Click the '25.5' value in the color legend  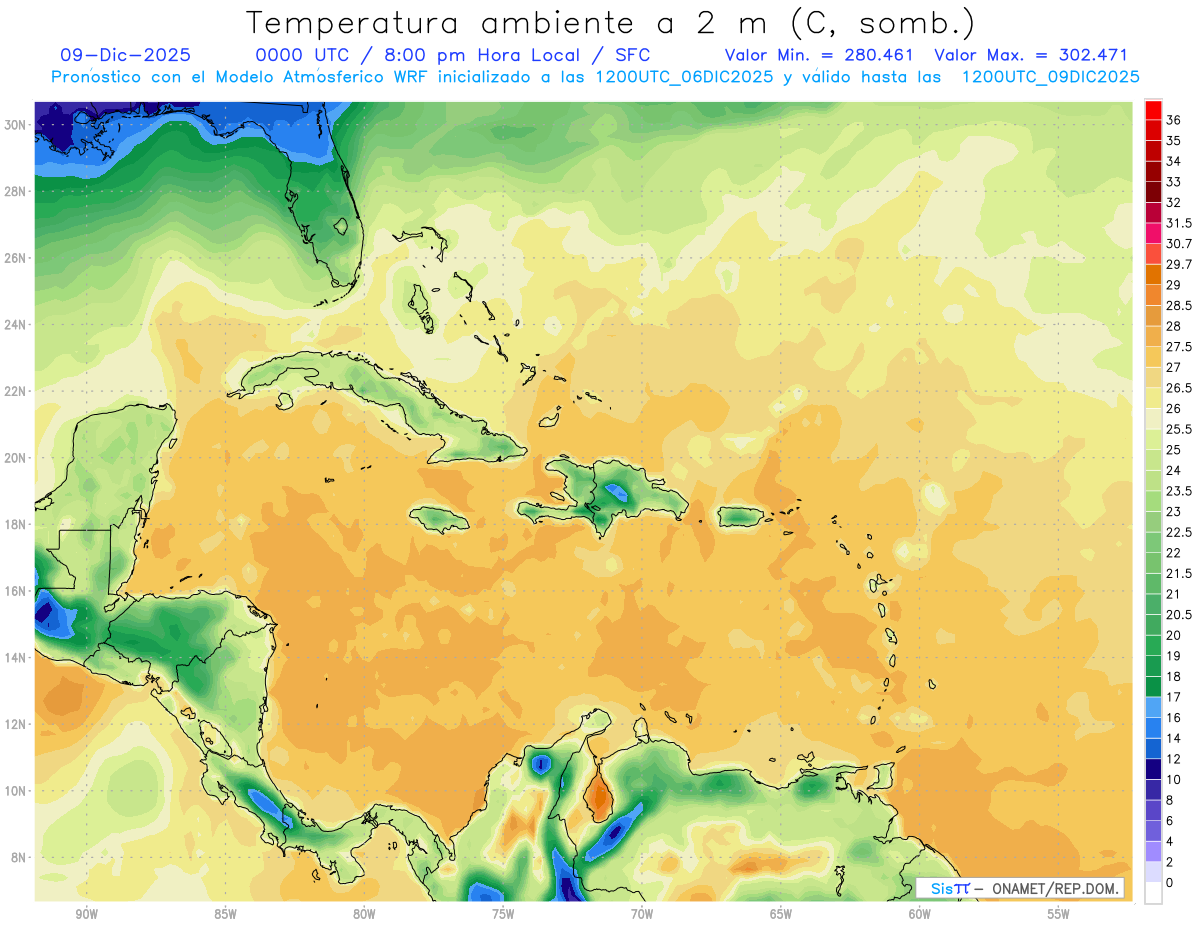pos(1179,429)
